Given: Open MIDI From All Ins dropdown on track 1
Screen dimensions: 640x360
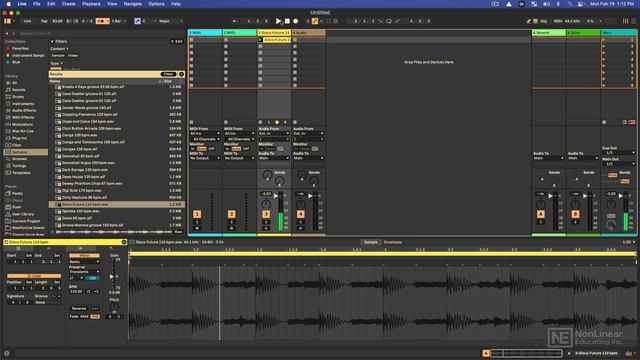Looking at the screenshot, I should (205, 133).
